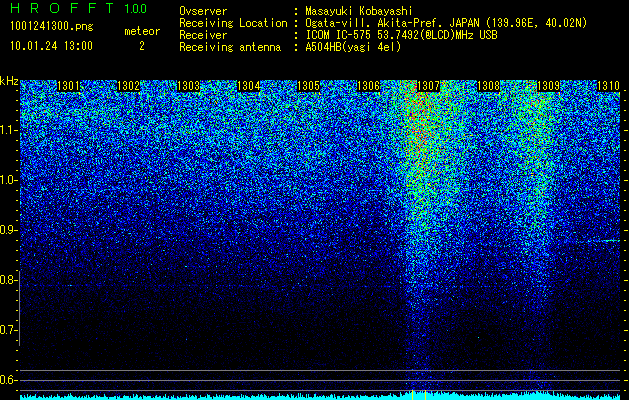Screen dimensions: 629x400
Task: Click the ICOM IC-575 receiver text
Action: (401, 35)
